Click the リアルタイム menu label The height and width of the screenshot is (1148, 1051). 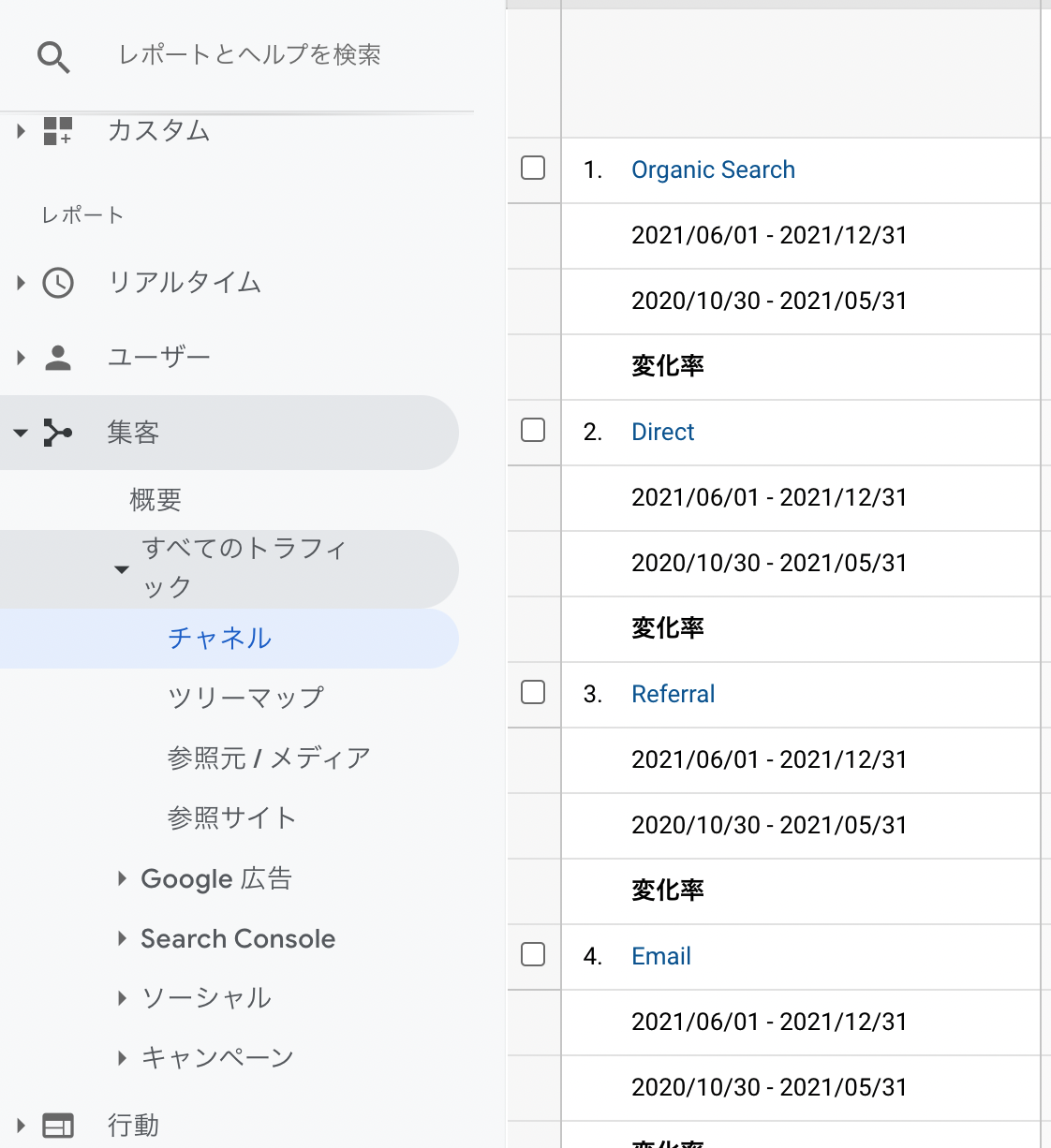click(185, 283)
